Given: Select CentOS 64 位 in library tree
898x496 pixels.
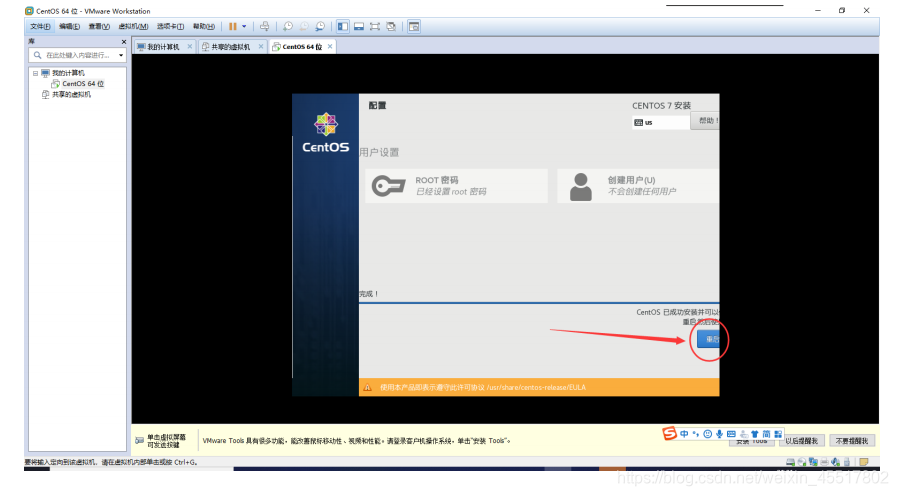Looking at the screenshot, I should 83,84.
